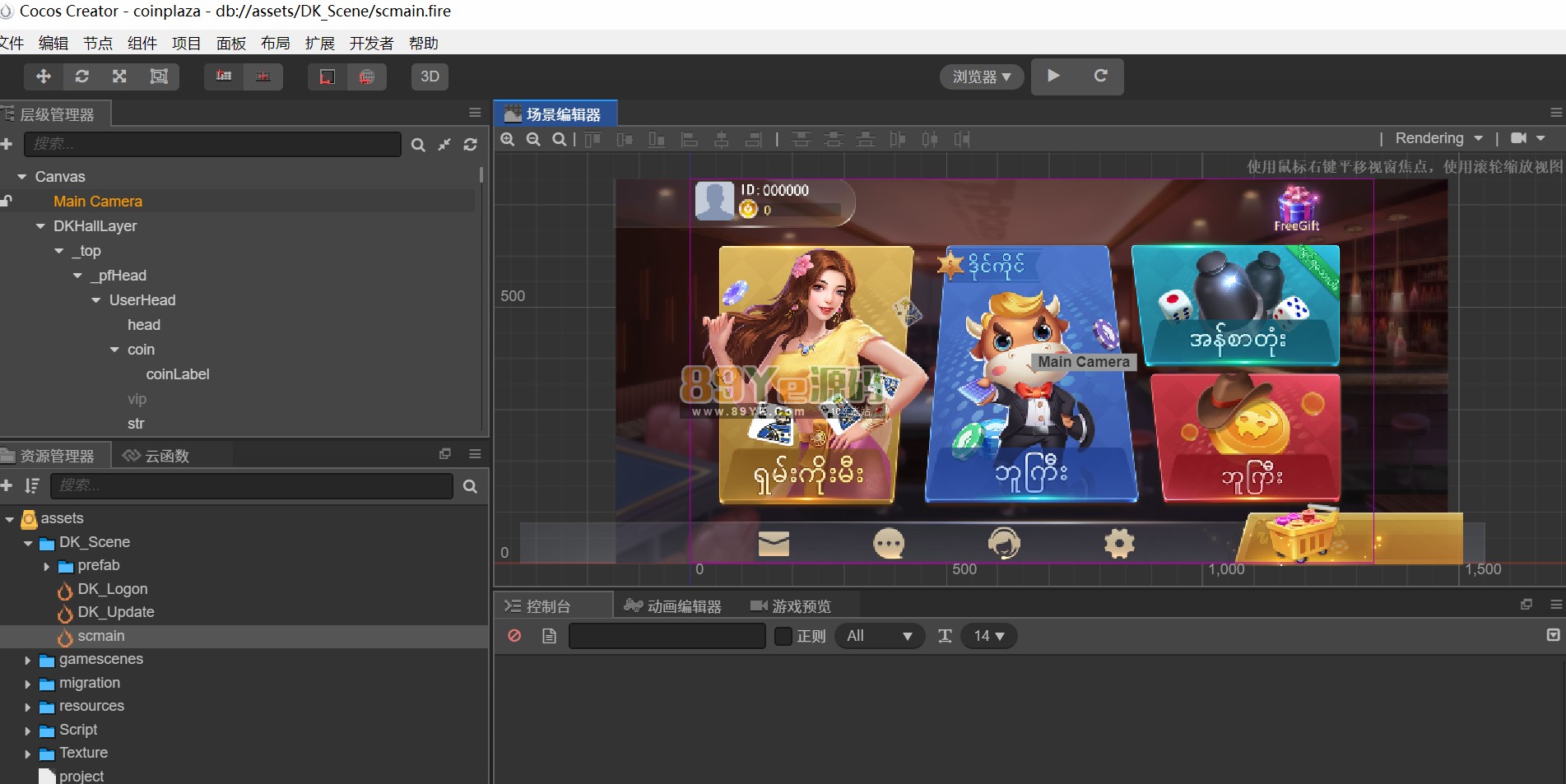
Task: Select the scmain scene file
Action: click(101, 636)
